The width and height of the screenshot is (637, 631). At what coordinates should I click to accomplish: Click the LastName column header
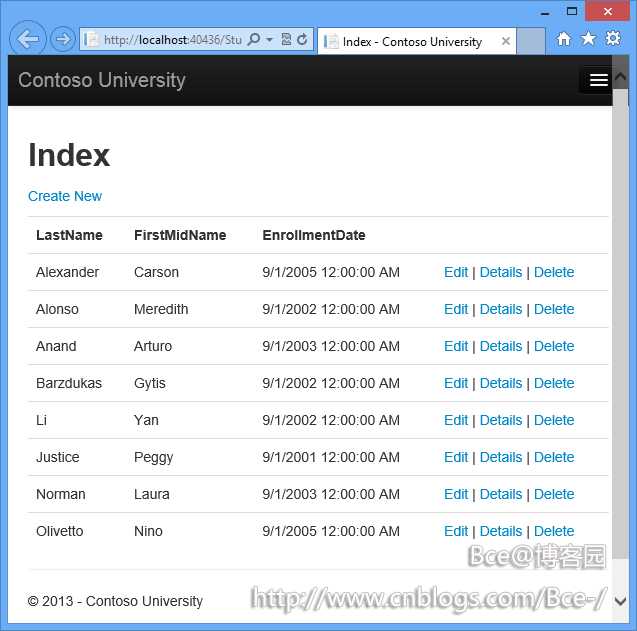point(69,235)
